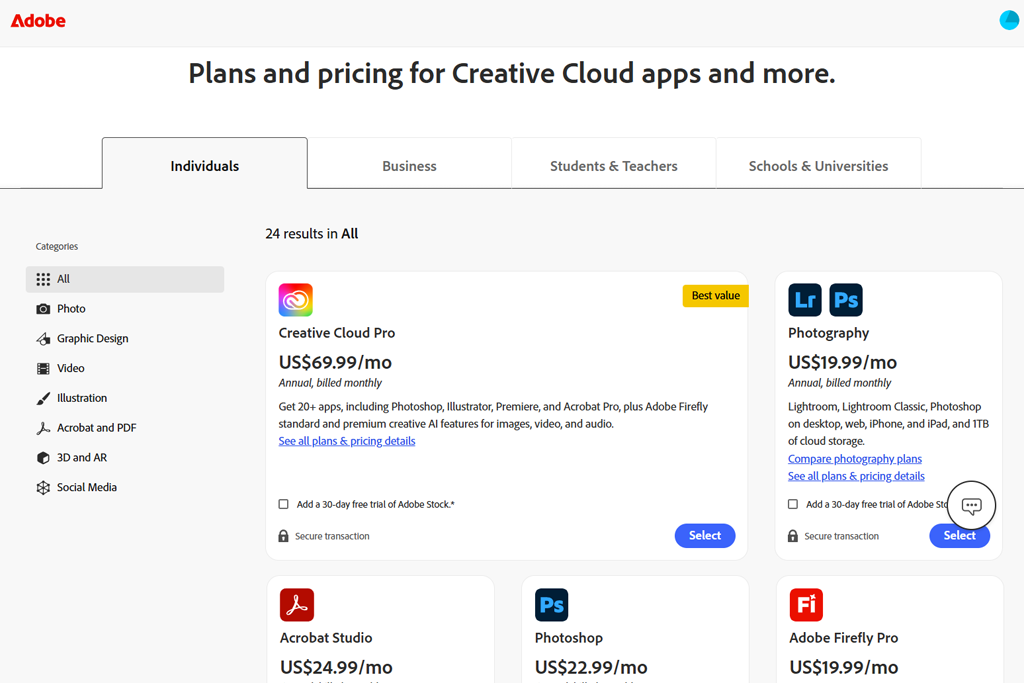Click the Categories heading
1024x683 pixels.
pyautogui.click(x=57, y=247)
